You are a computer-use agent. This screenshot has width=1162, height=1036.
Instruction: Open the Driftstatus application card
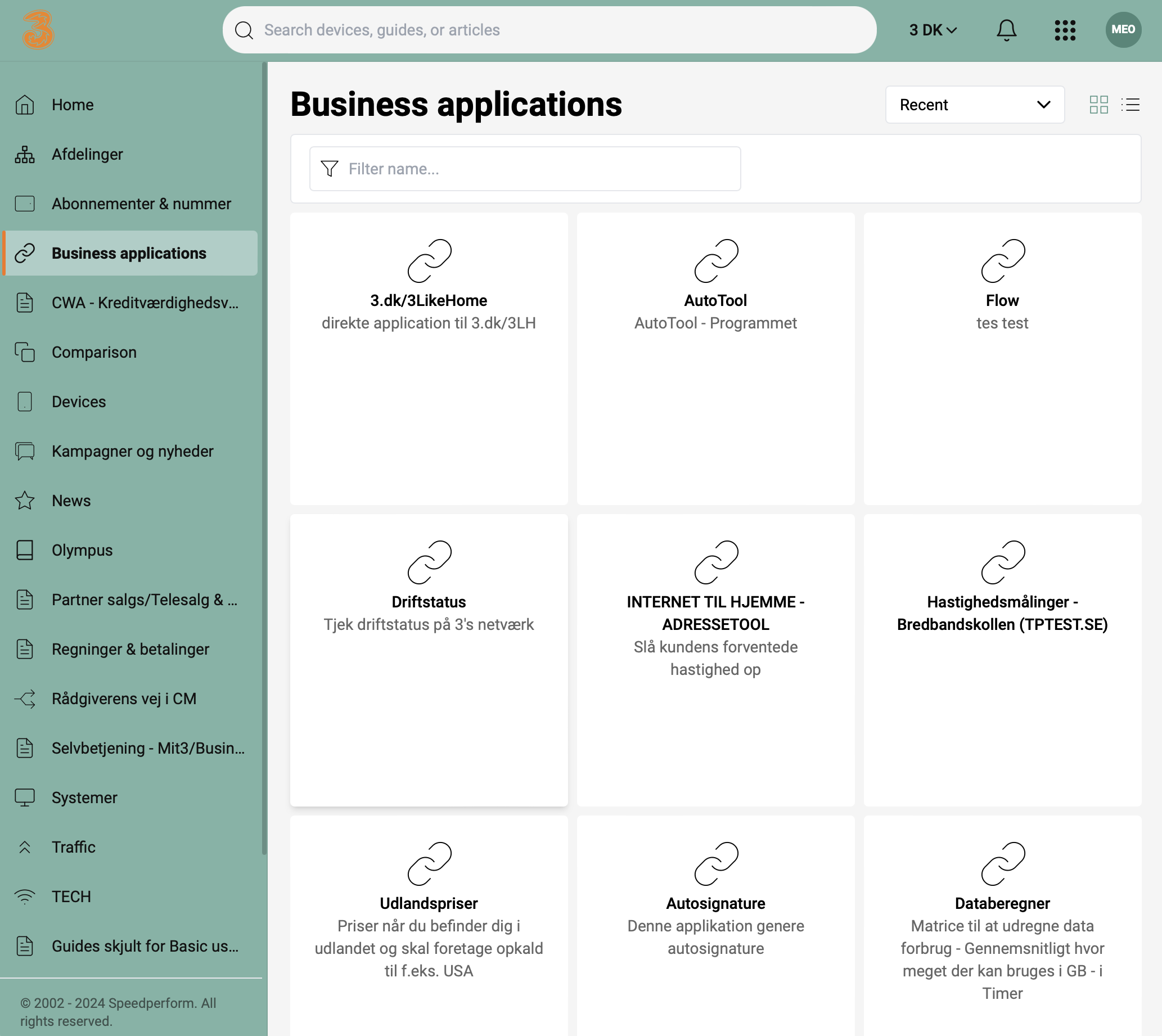point(429,660)
